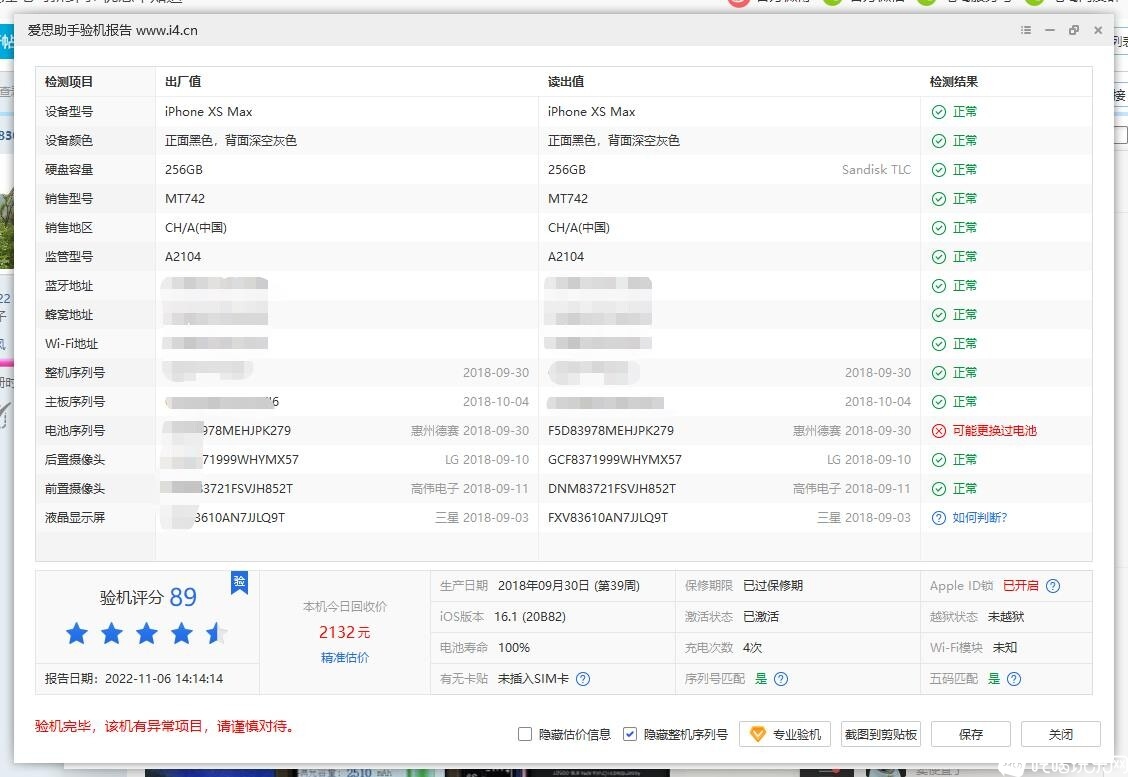
Task: Click the 激活状态 已激活 value
Action: click(760, 617)
